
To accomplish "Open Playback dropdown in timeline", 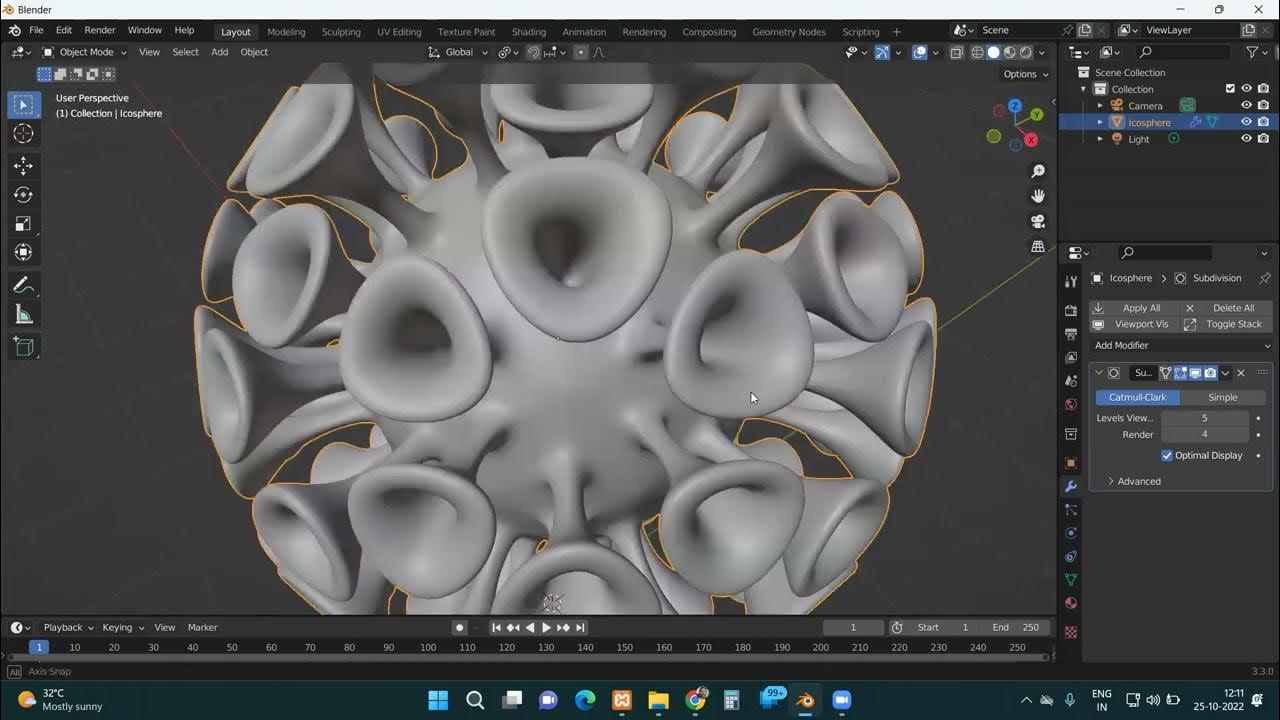I will (68, 627).
